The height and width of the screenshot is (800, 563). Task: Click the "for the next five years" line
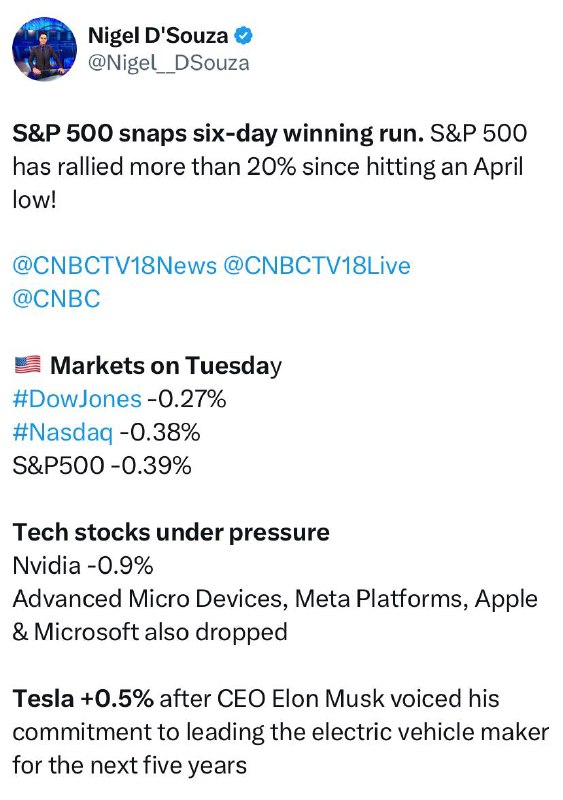130,765
